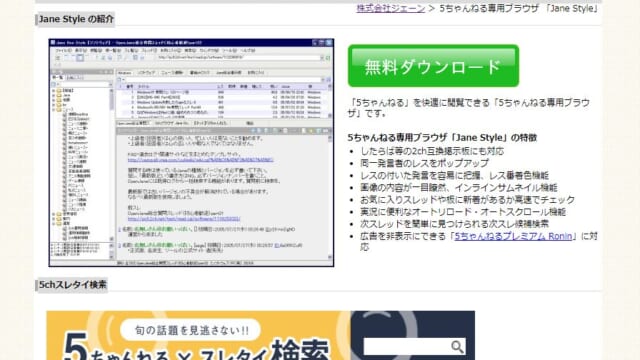
Task: Open the address bar dropdown arrow
Action: (322, 58)
